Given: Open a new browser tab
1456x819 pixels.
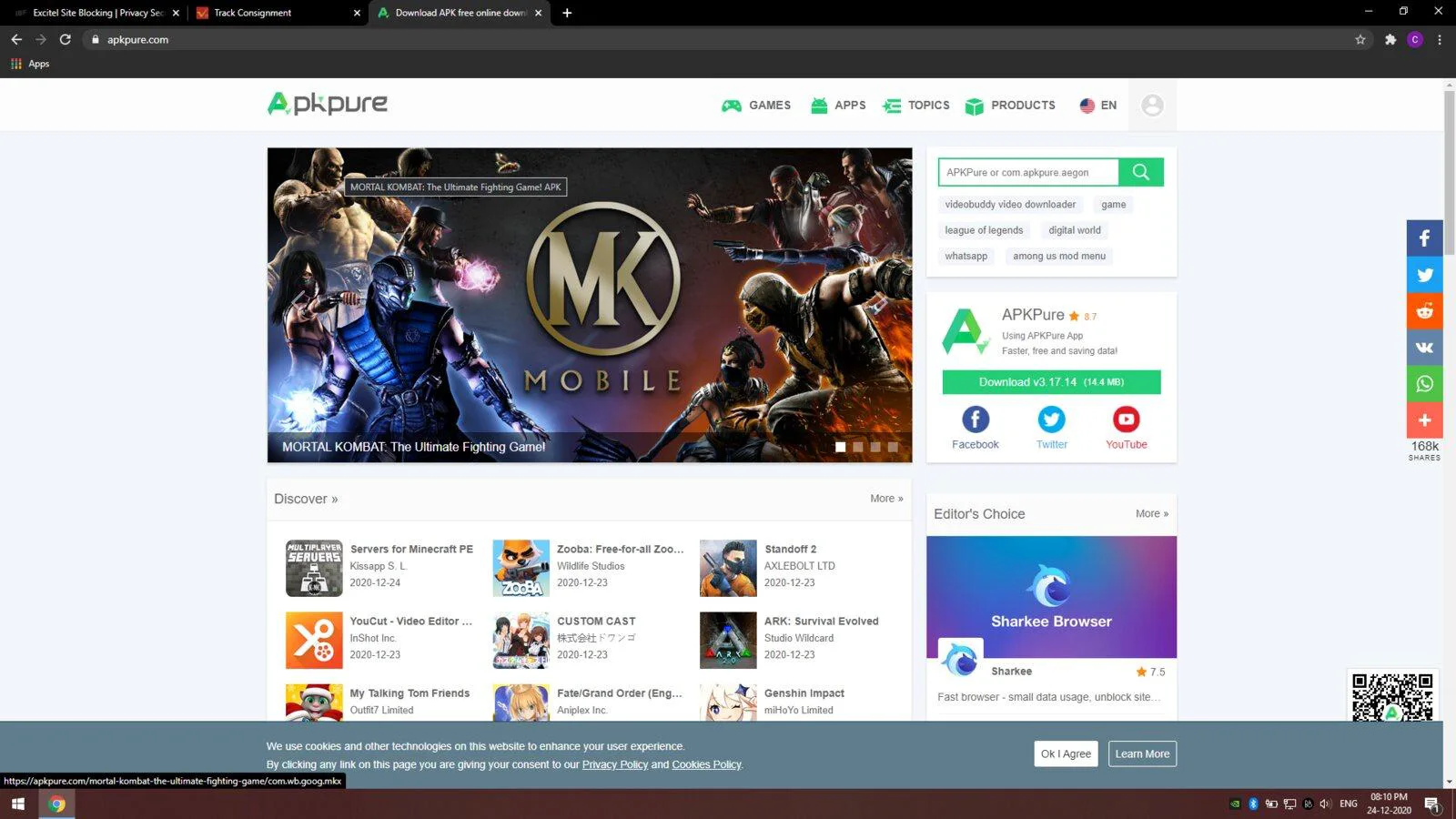Looking at the screenshot, I should coord(567,13).
